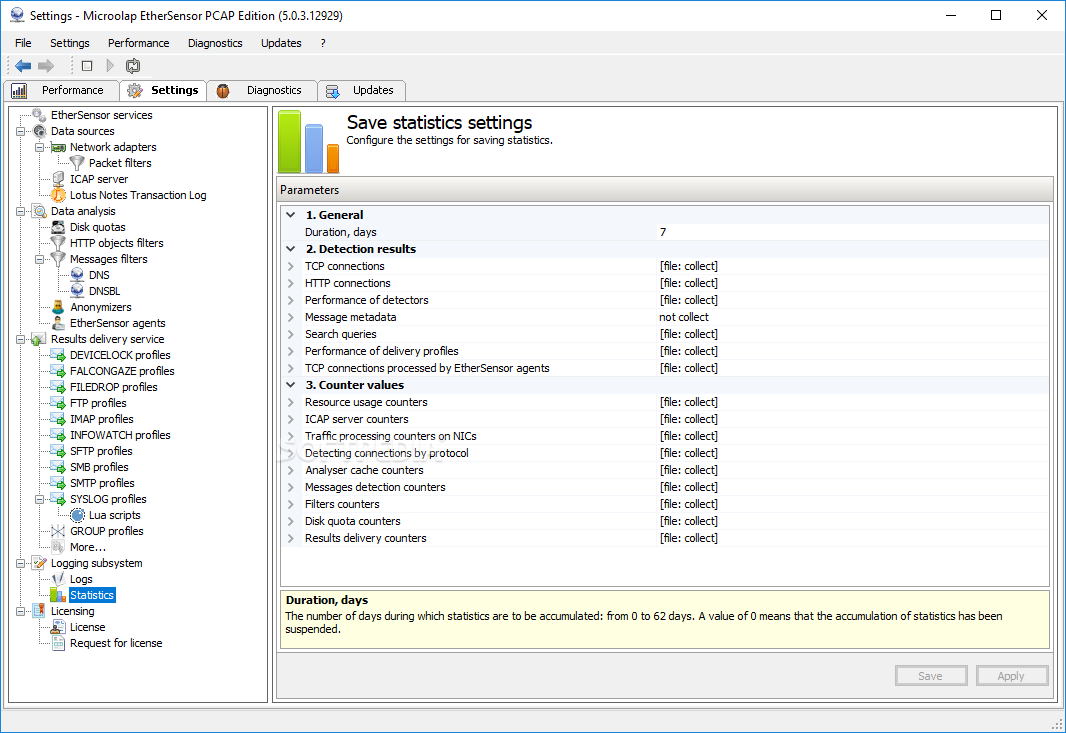Viewport: 1066px width, 733px height.
Task: Click the Disk quotas drive icon
Action: point(58,227)
